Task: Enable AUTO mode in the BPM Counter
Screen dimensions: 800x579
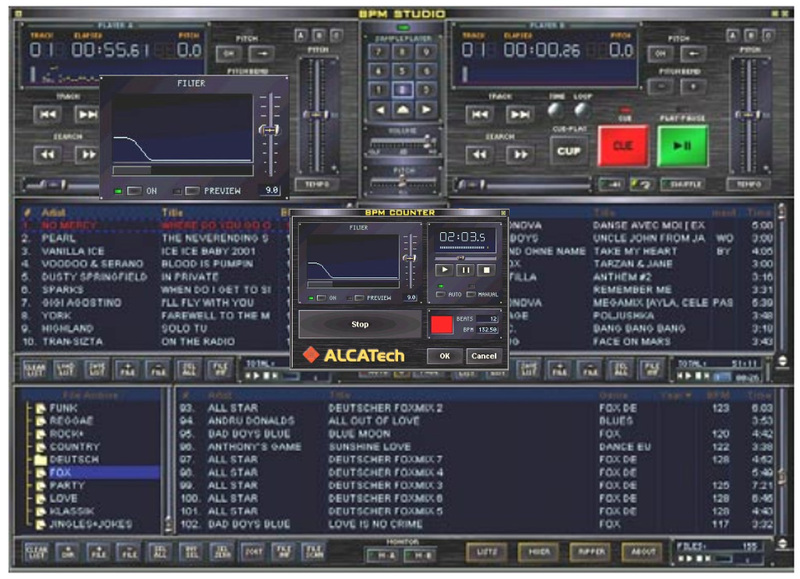Action: tap(441, 294)
